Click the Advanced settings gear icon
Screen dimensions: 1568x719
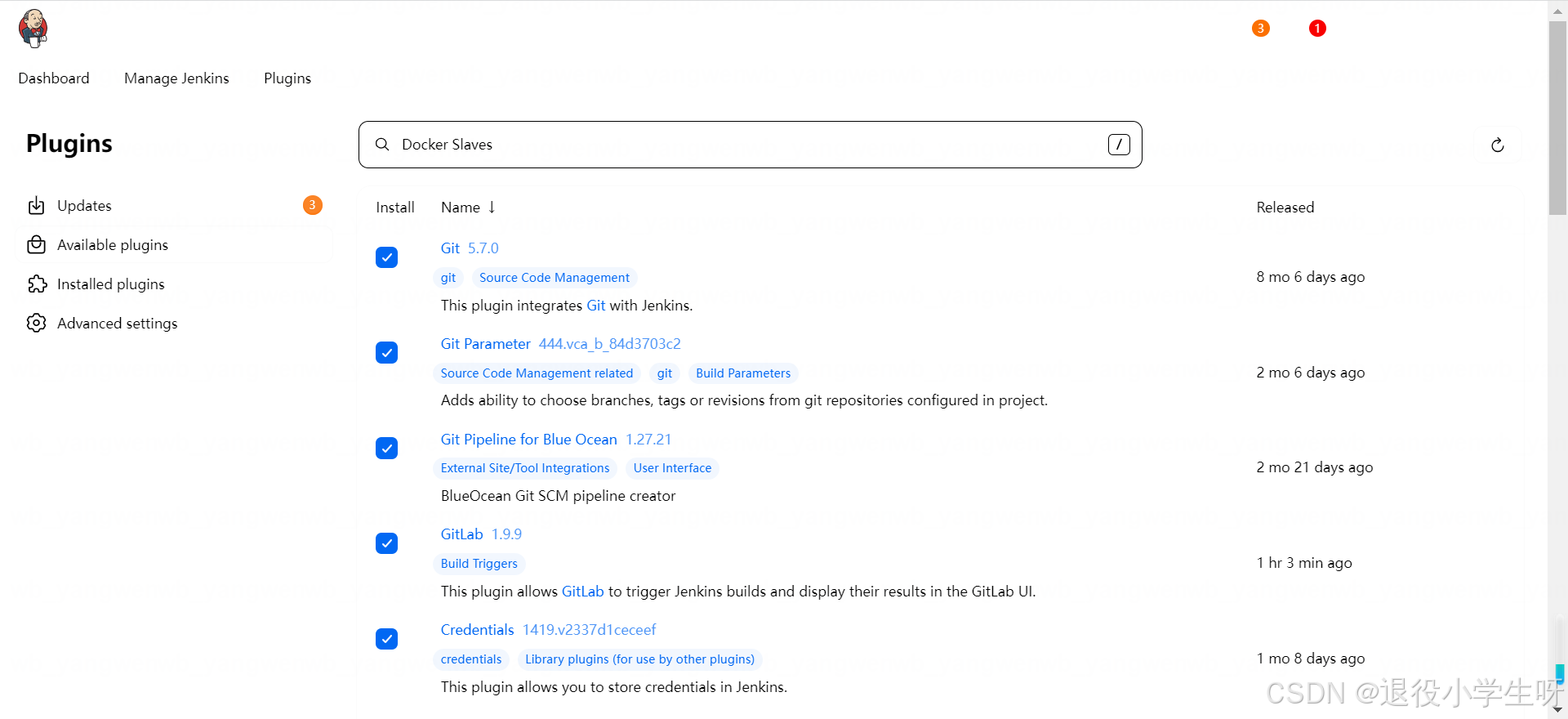37,324
